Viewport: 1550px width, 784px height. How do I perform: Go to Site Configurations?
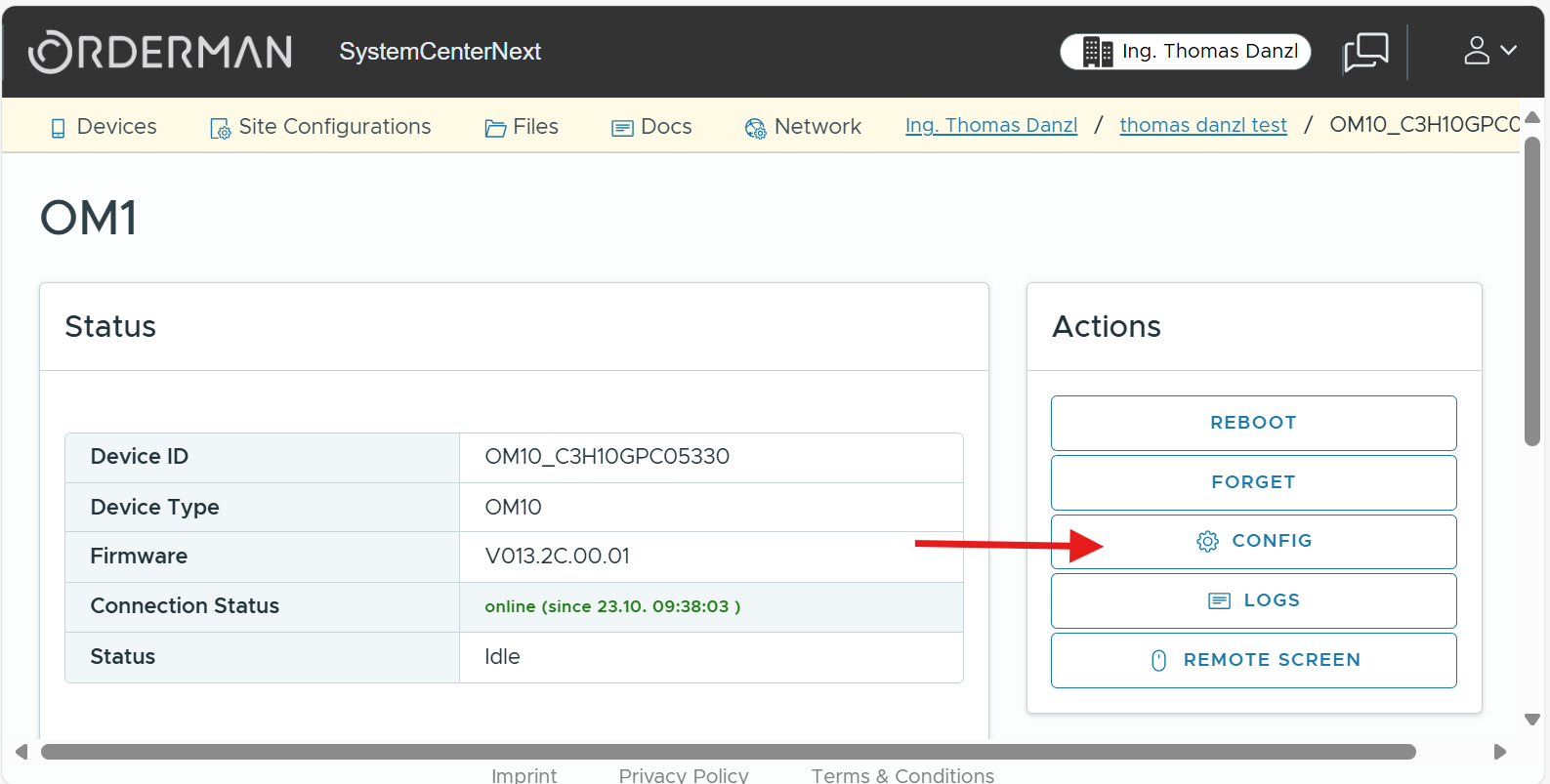[x=320, y=127]
